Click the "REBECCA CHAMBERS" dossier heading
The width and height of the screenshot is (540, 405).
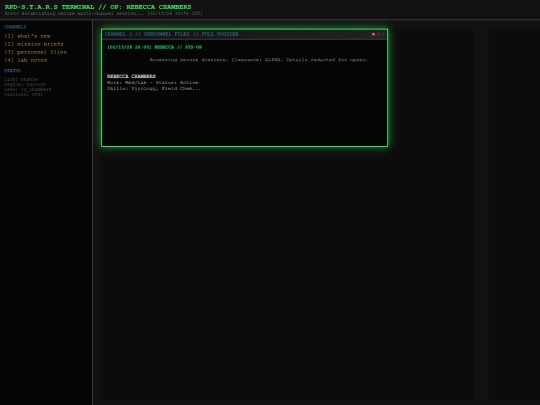click(131, 76)
